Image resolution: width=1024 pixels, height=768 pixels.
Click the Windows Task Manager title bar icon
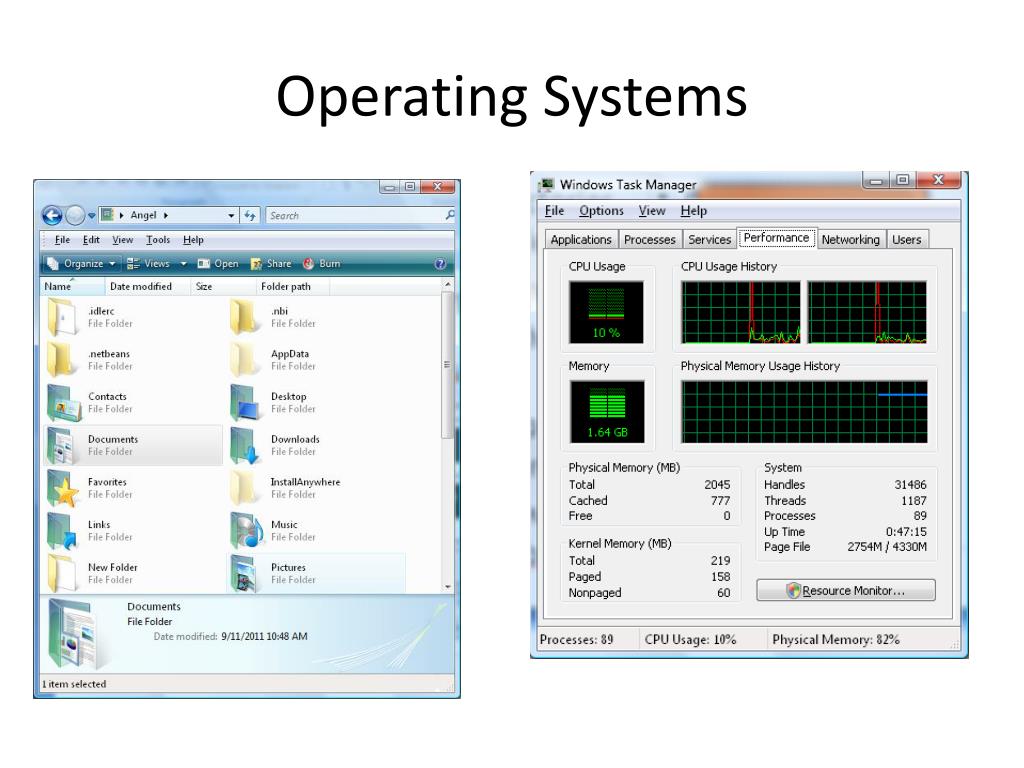click(x=546, y=185)
